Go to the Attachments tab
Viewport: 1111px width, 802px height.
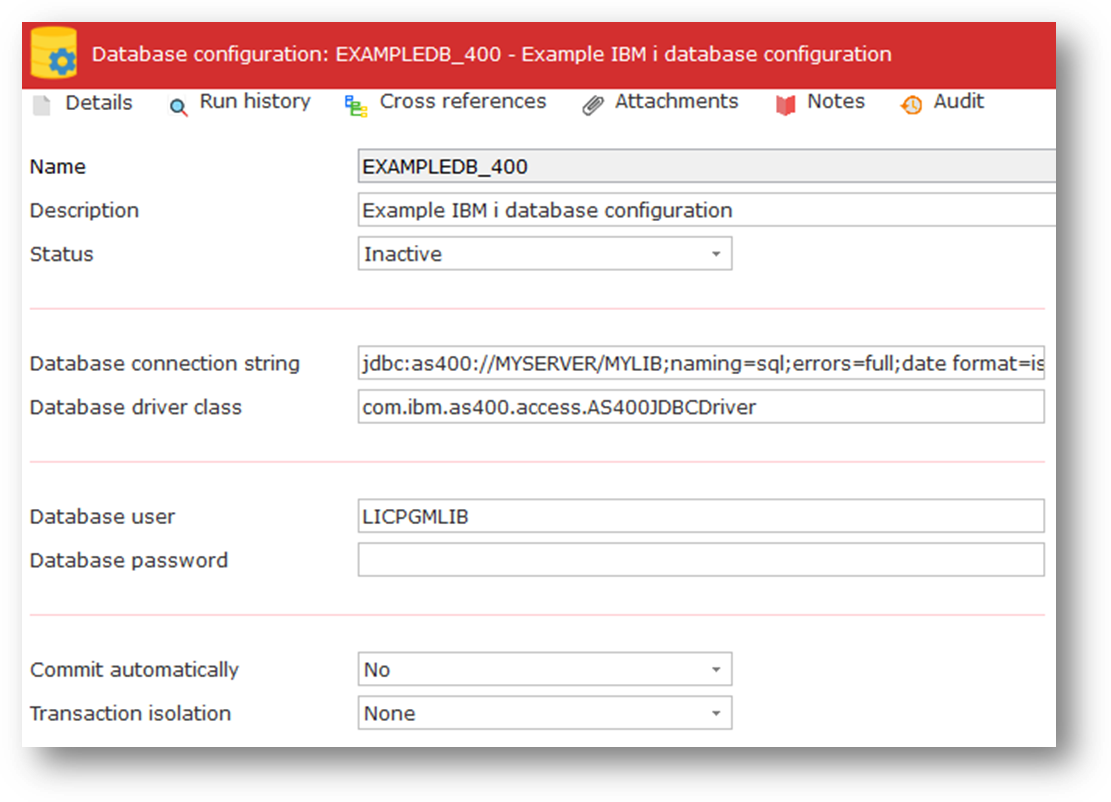click(676, 102)
